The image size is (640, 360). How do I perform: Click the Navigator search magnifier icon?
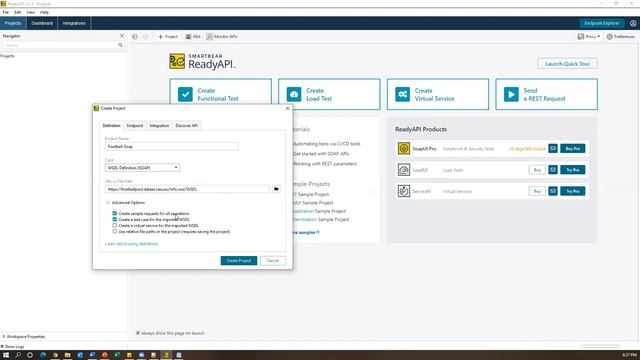coord(121,45)
